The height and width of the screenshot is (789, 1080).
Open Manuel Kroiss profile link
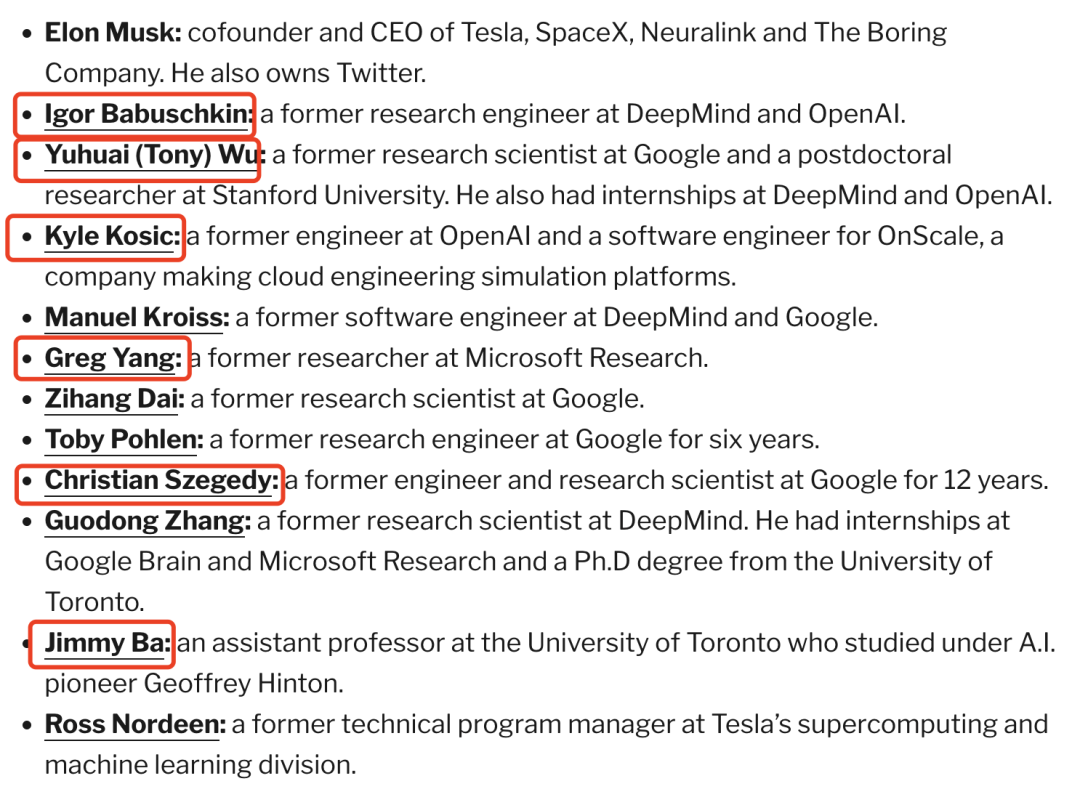[x=136, y=318]
